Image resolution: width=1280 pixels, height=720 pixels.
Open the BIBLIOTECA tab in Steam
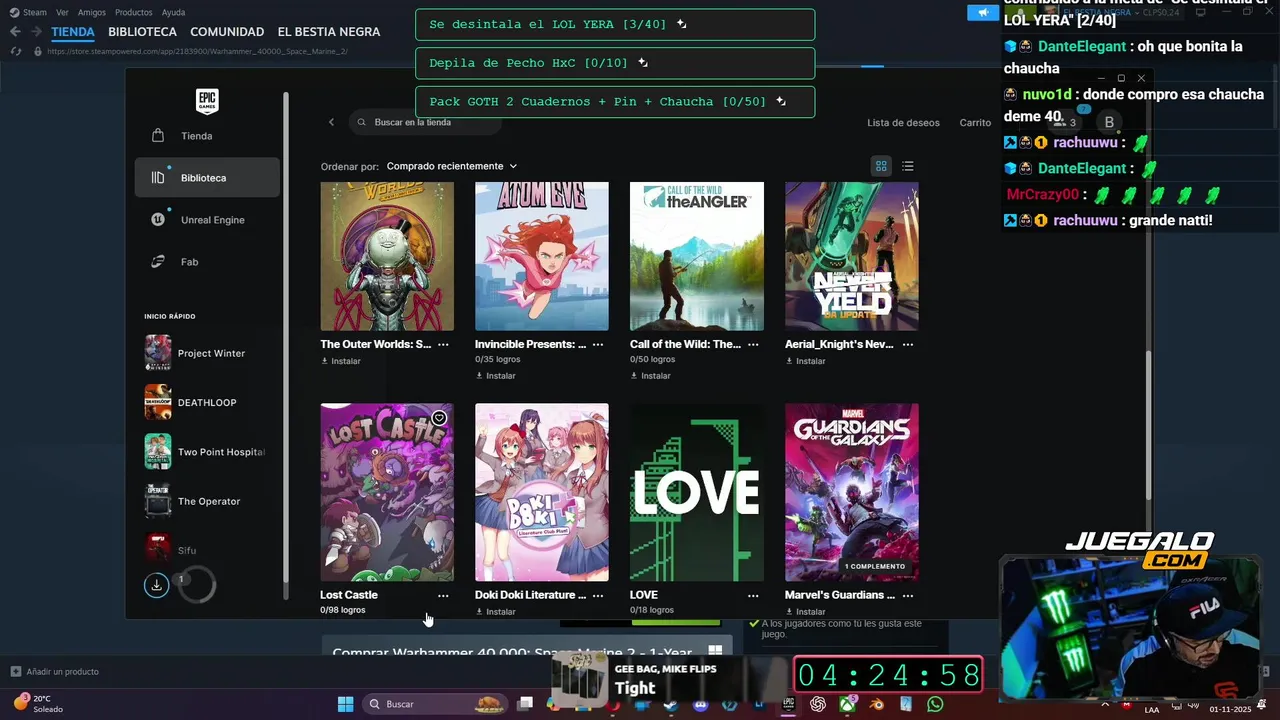[142, 32]
